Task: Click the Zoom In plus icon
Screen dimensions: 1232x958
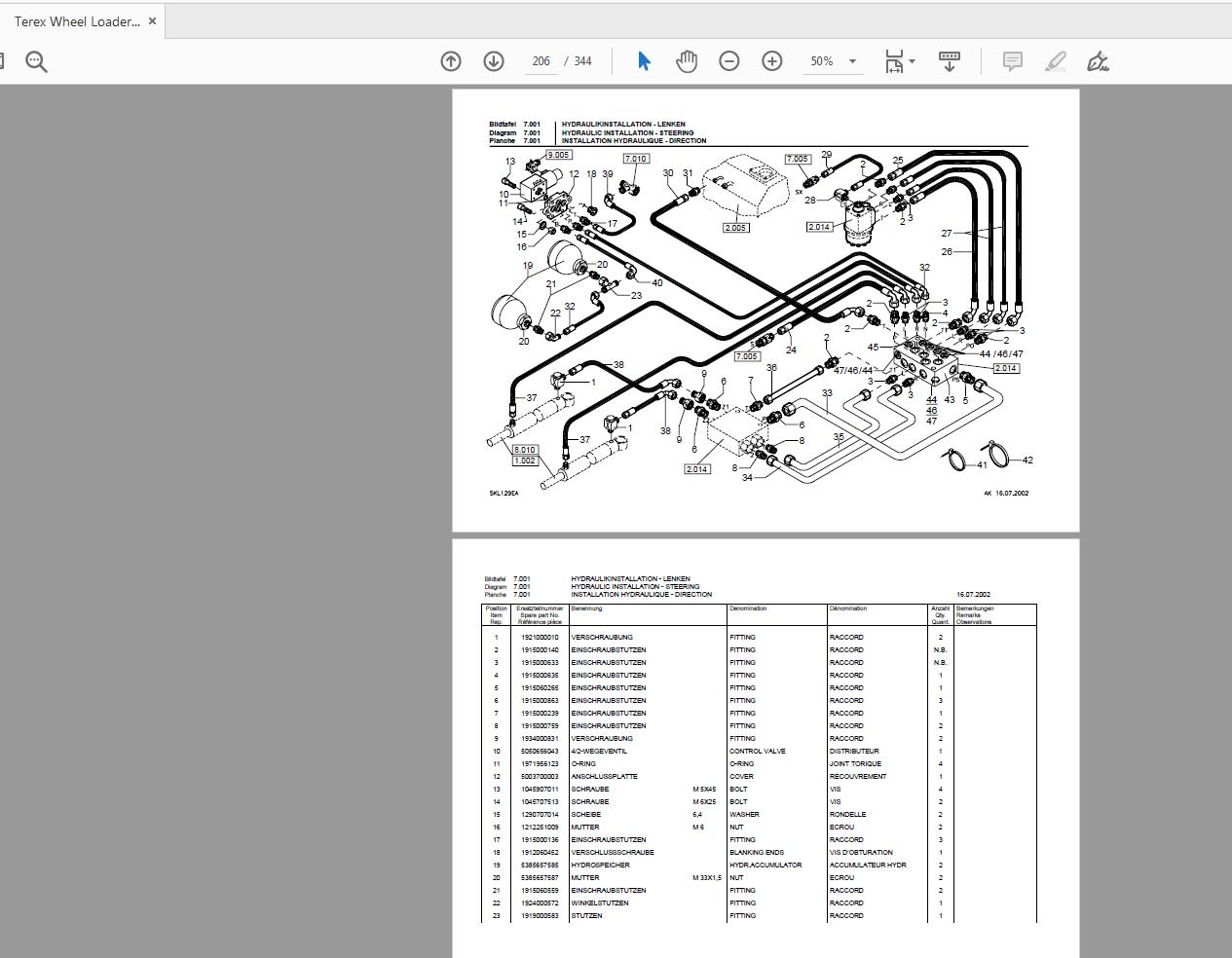Action: point(771,60)
